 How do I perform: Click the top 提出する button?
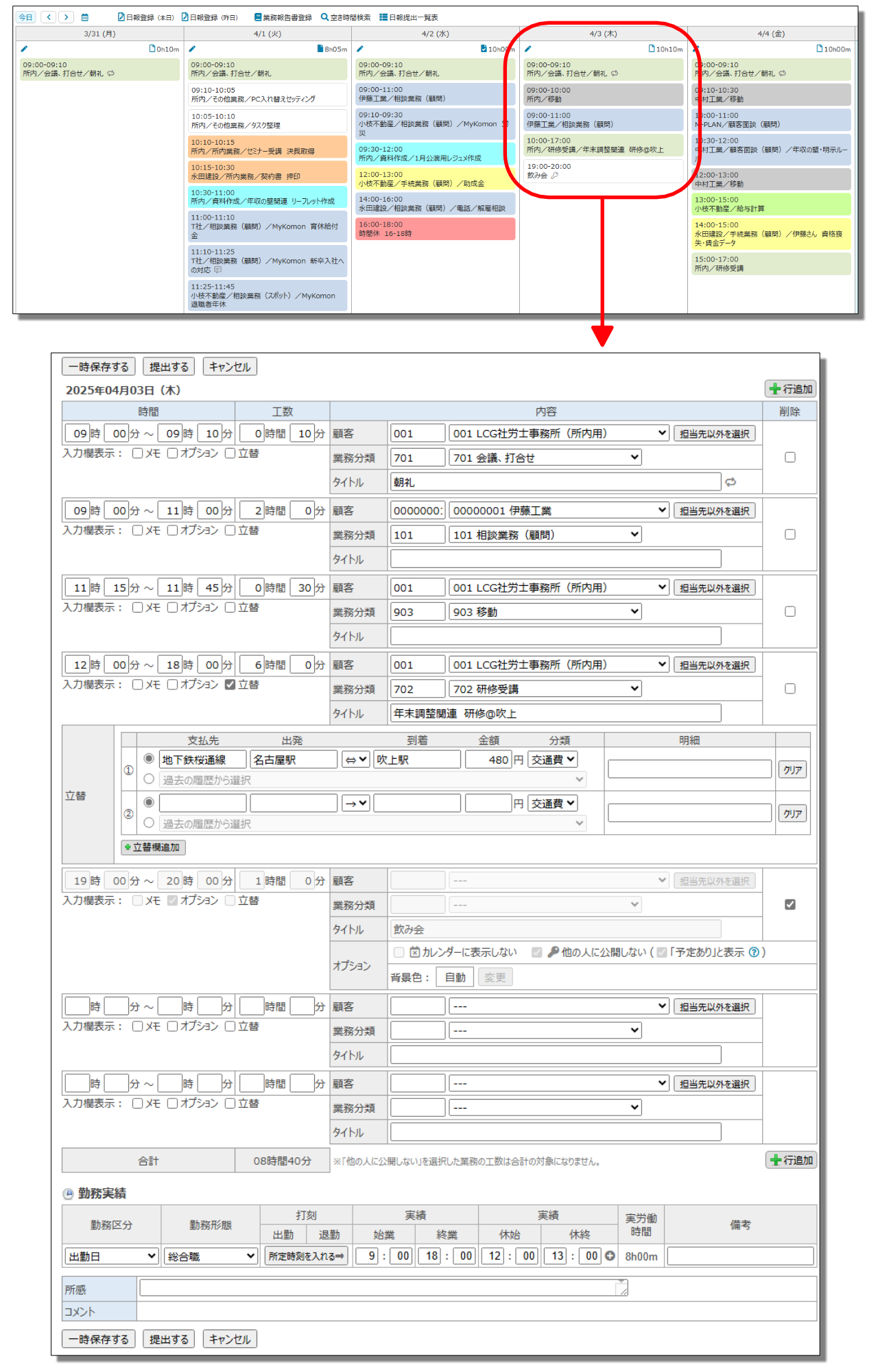[169, 366]
